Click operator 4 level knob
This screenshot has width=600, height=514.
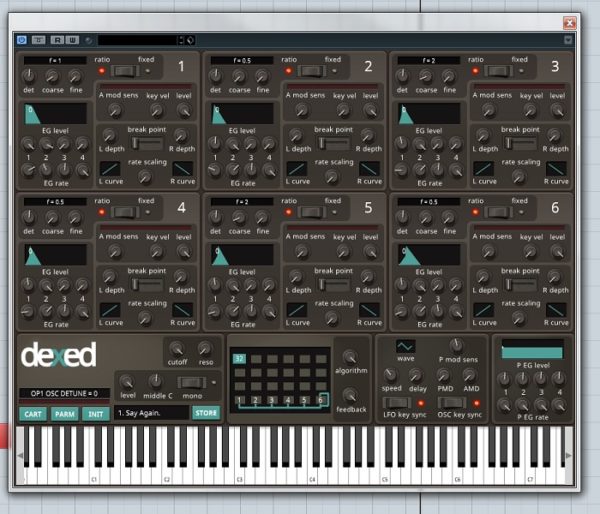point(184,252)
